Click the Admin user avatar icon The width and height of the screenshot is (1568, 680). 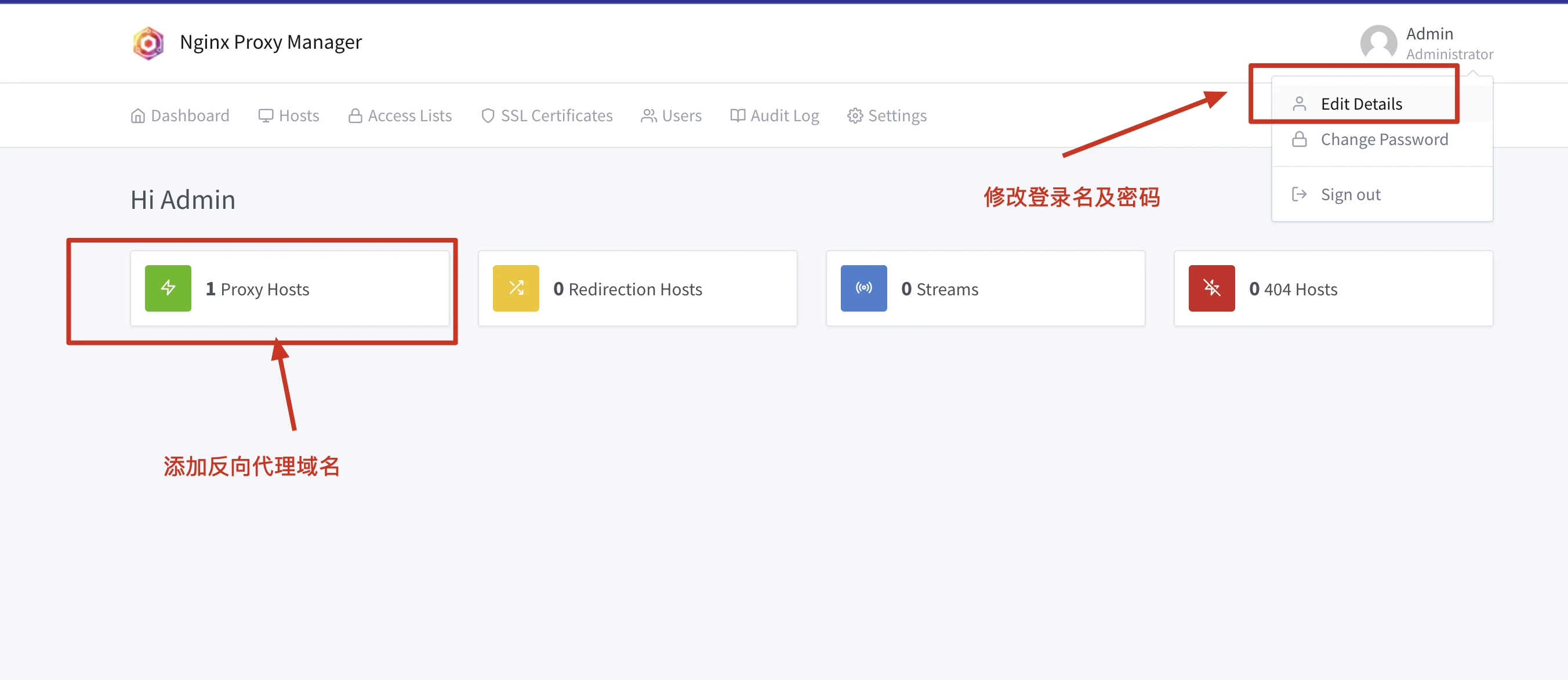tap(1378, 42)
